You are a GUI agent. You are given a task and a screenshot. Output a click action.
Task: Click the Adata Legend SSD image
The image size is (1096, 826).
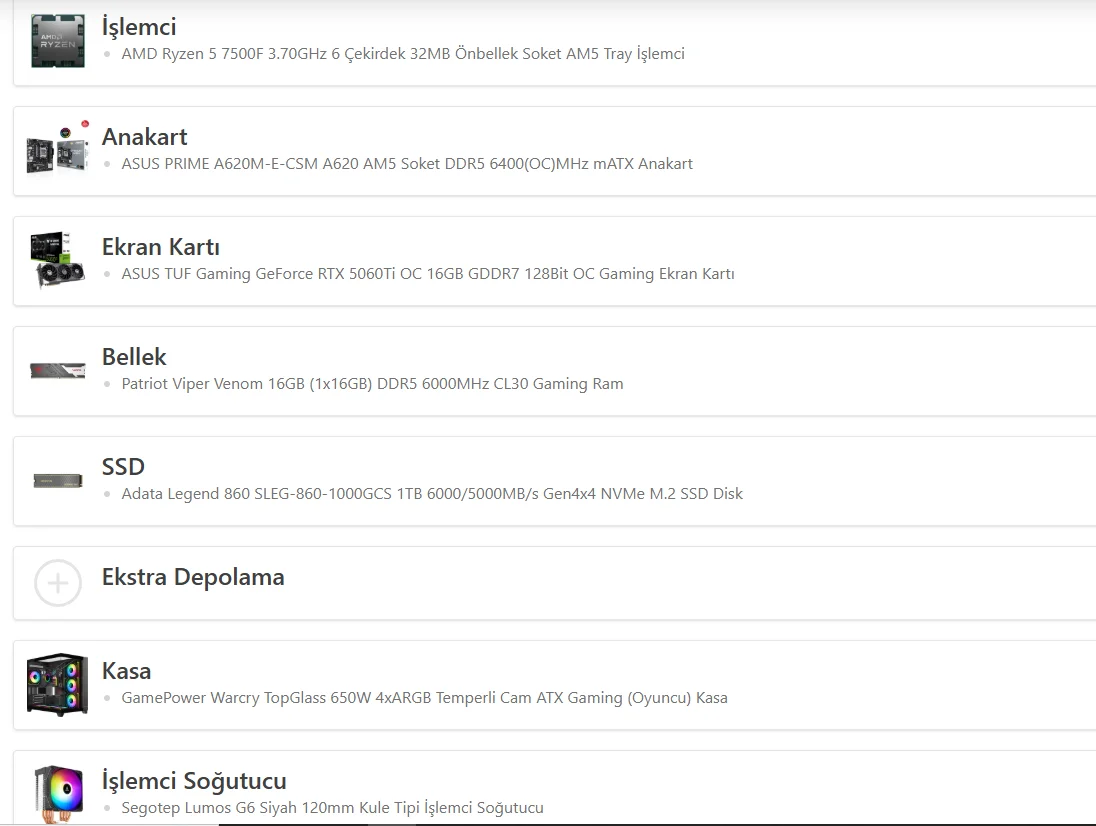click(x=57, y=481)
